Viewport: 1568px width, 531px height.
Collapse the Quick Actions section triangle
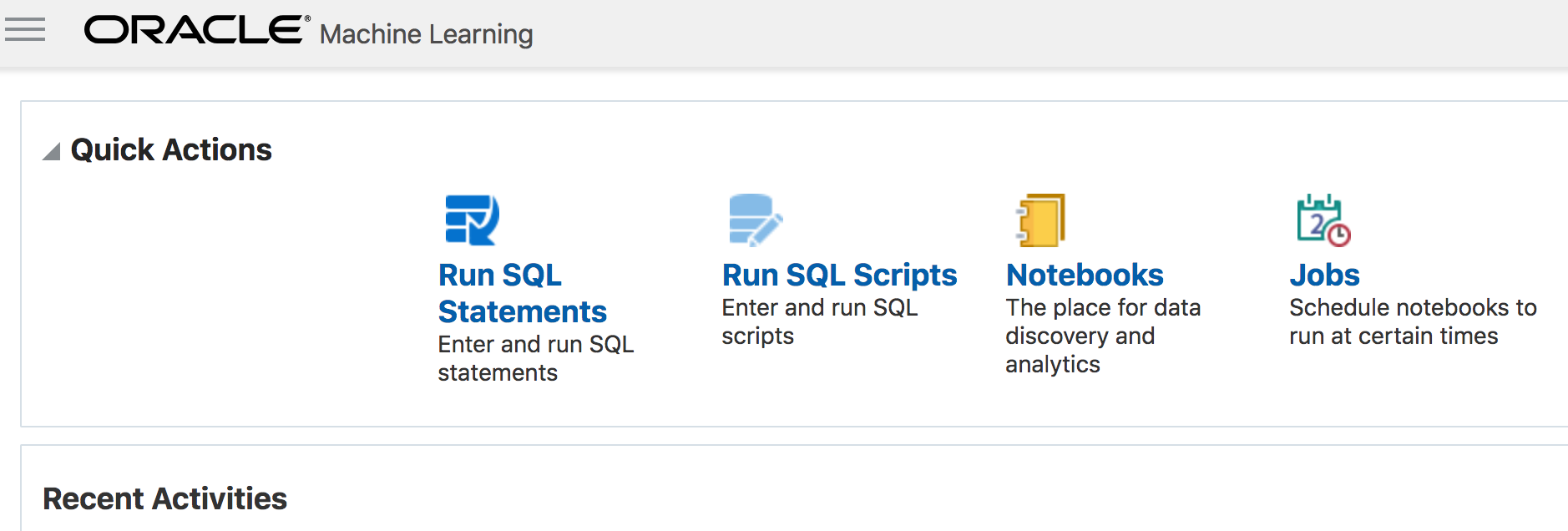coord(52,151)
